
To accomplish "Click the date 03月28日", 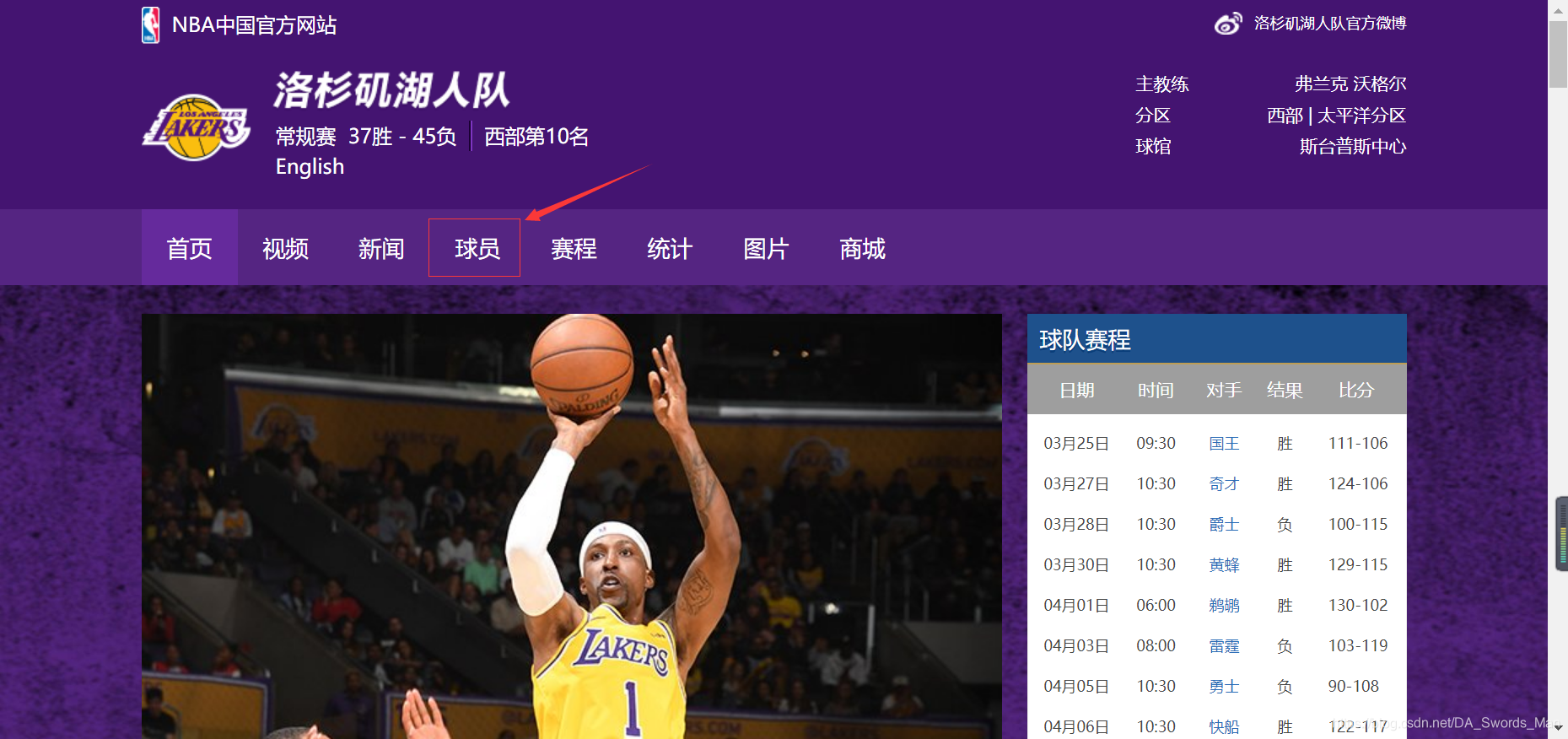I will [1076, 525].
